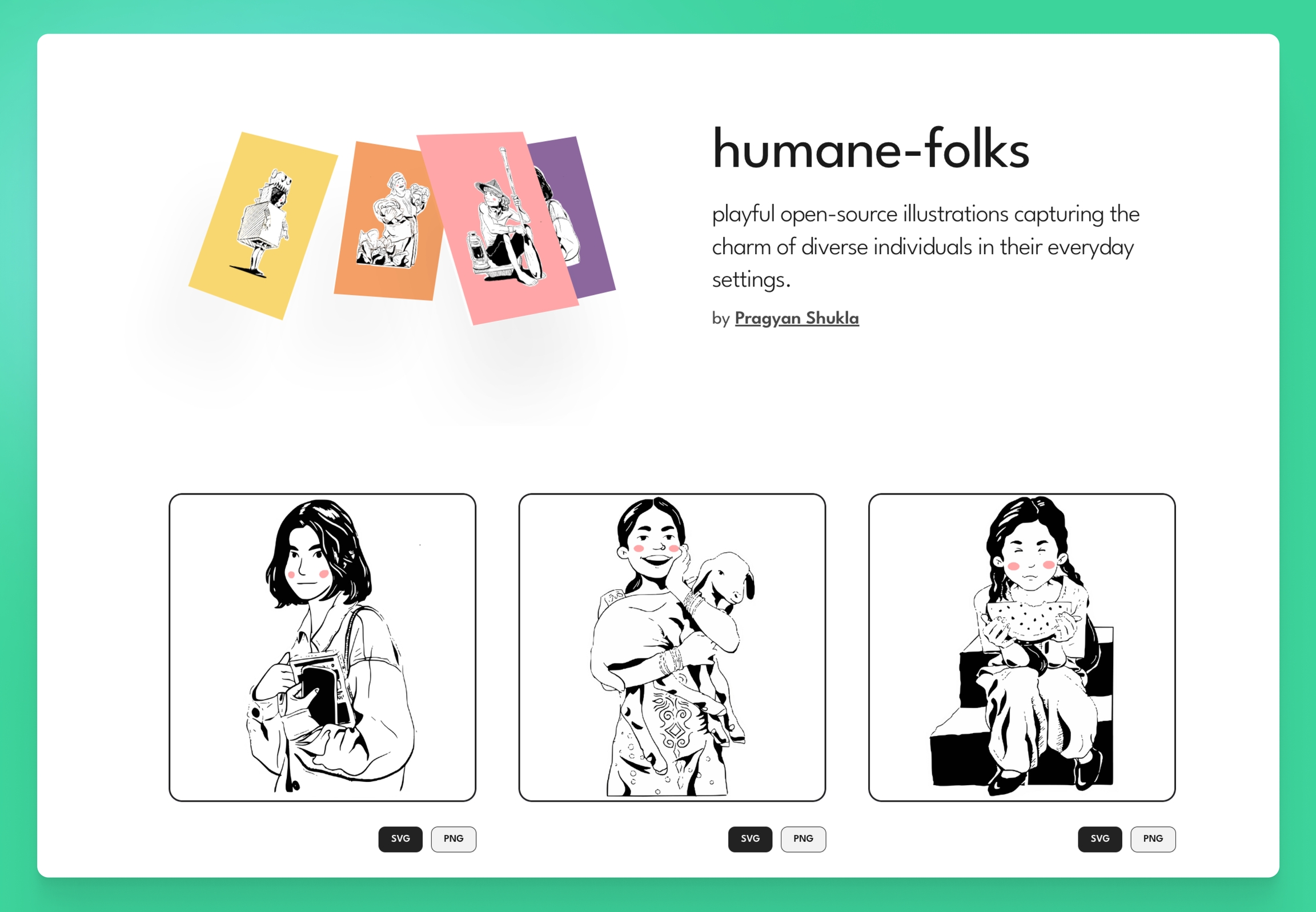
Task: Download PNG of the watermelon girl illustration
Action: 1153,839
